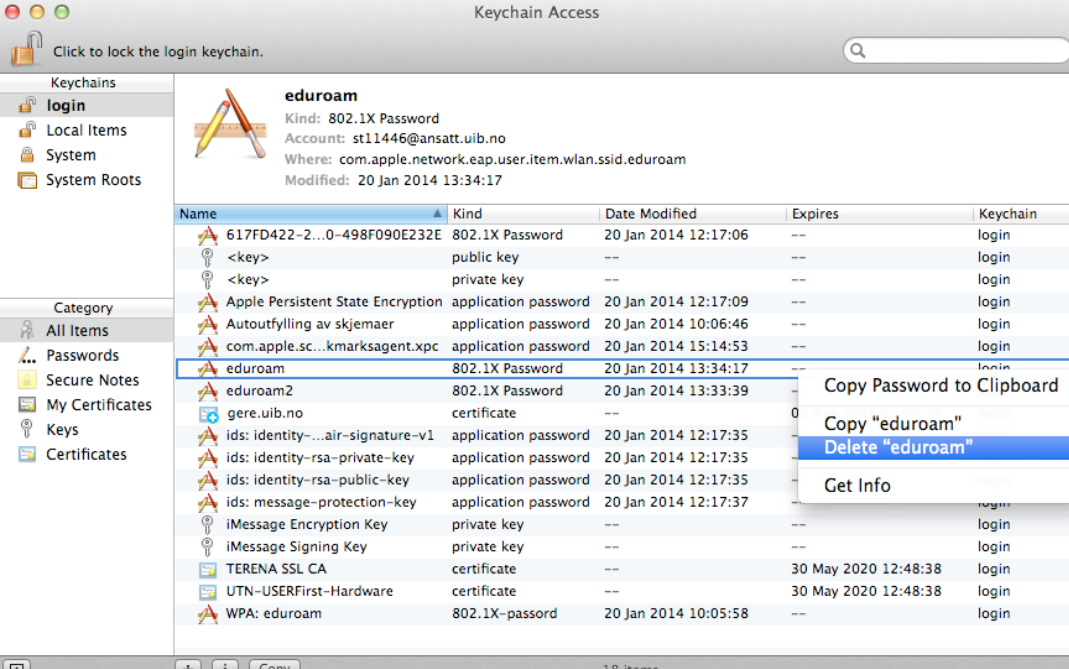
Task: Select iMessage Encryption Key name
Action: point(307,524)
